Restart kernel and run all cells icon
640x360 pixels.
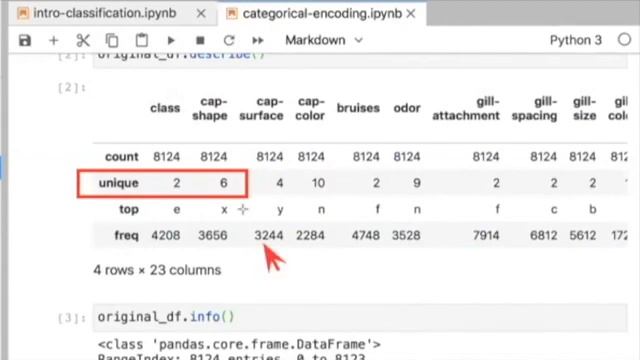coord(258,40)
